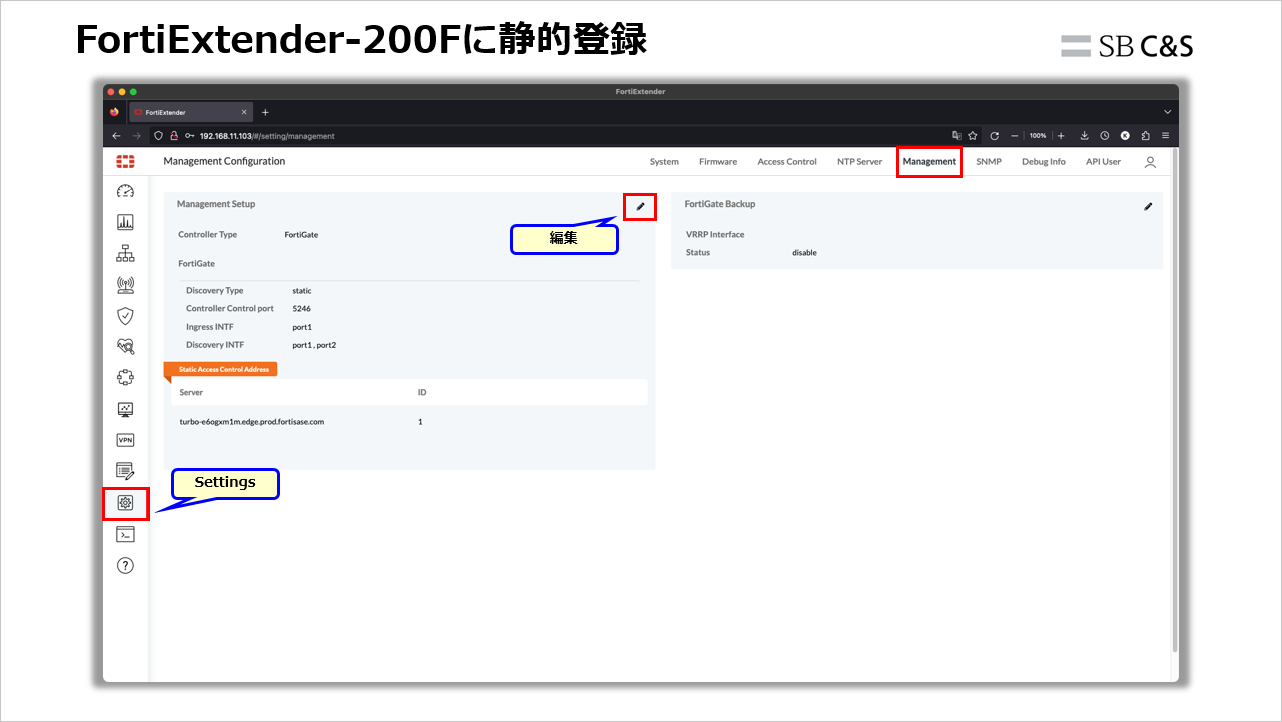The height and width of the screenshot is (722, 1282).
Task: Select the VPN icon in the left sidebar
Action: click(x=125, y=440)
